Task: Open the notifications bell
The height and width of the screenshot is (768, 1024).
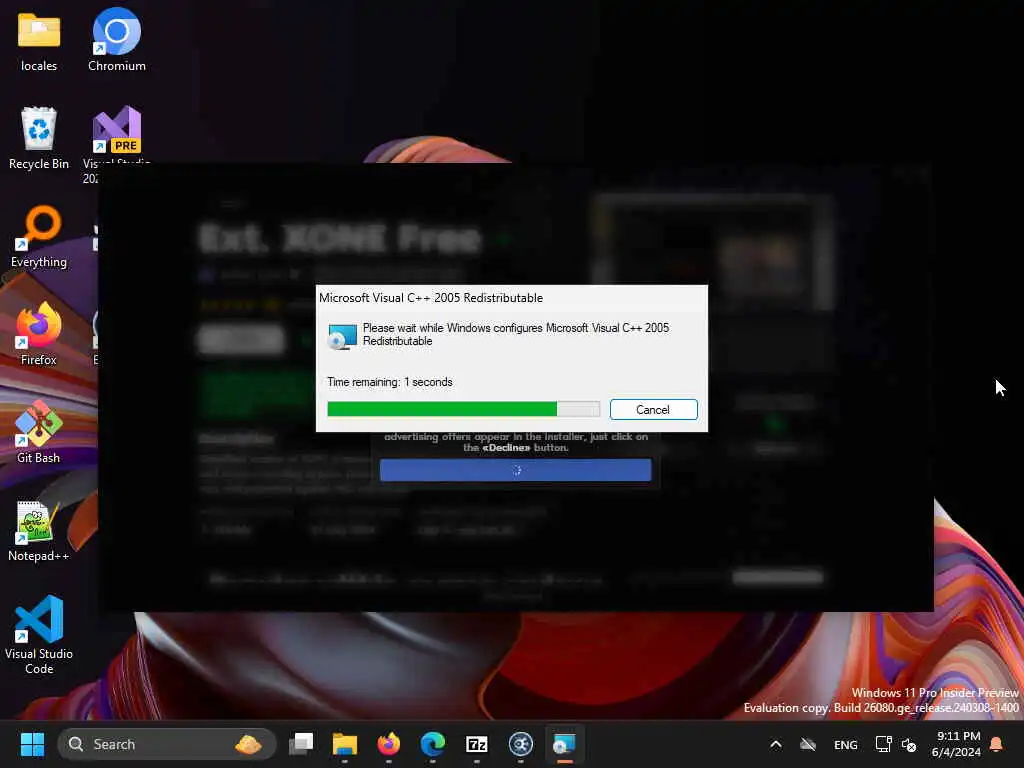Action: [996, 744]
